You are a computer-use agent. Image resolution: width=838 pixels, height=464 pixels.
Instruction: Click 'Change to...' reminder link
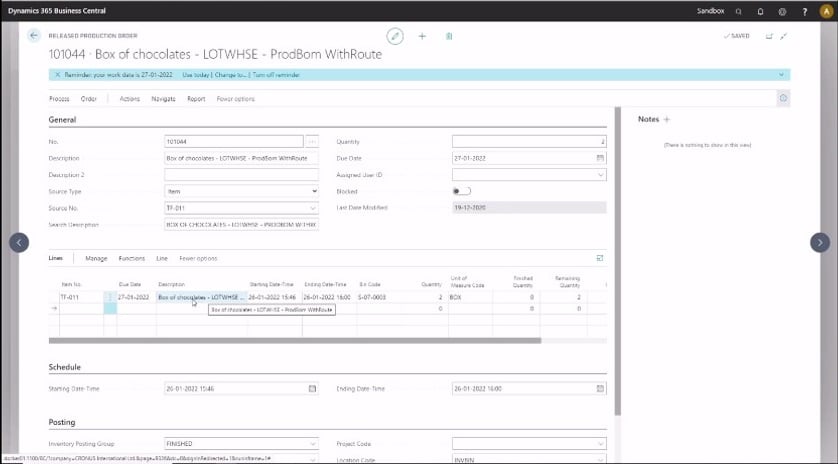pos(231,75)
